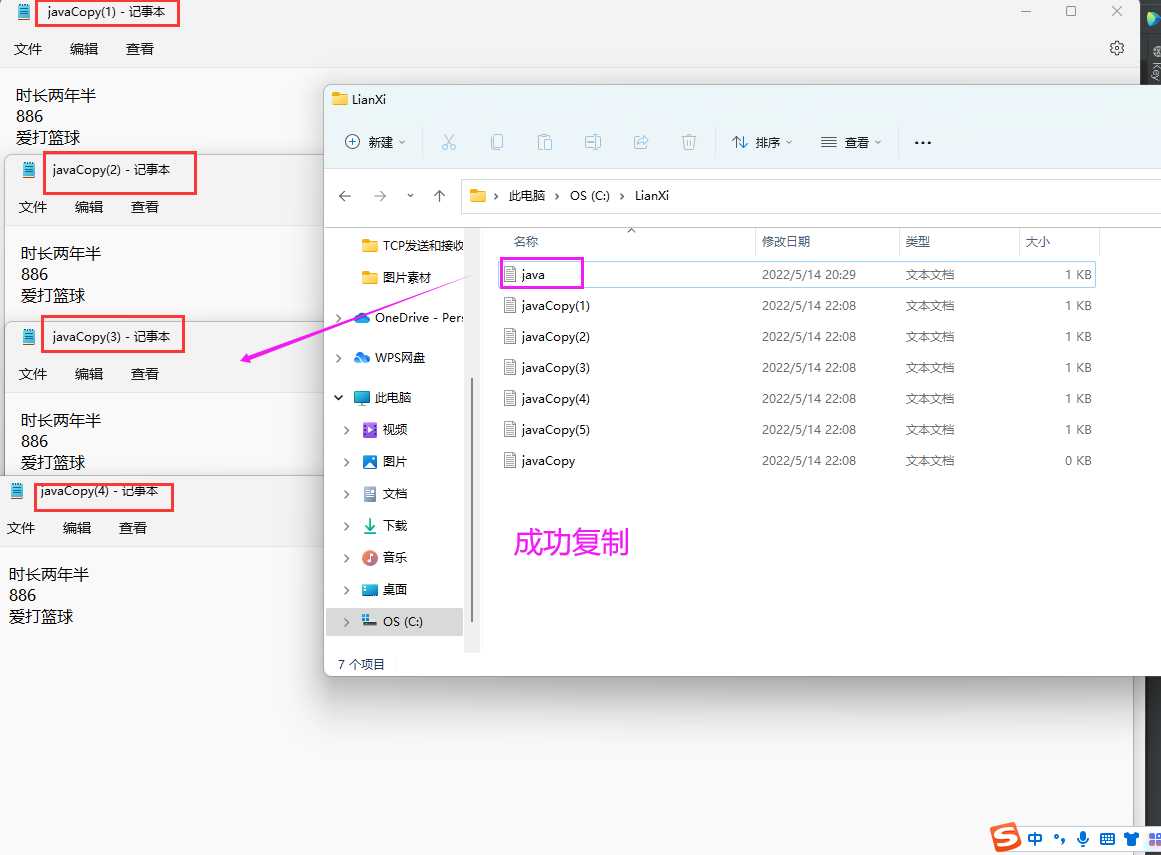Sort by 名称 column header

coord(526,241)
